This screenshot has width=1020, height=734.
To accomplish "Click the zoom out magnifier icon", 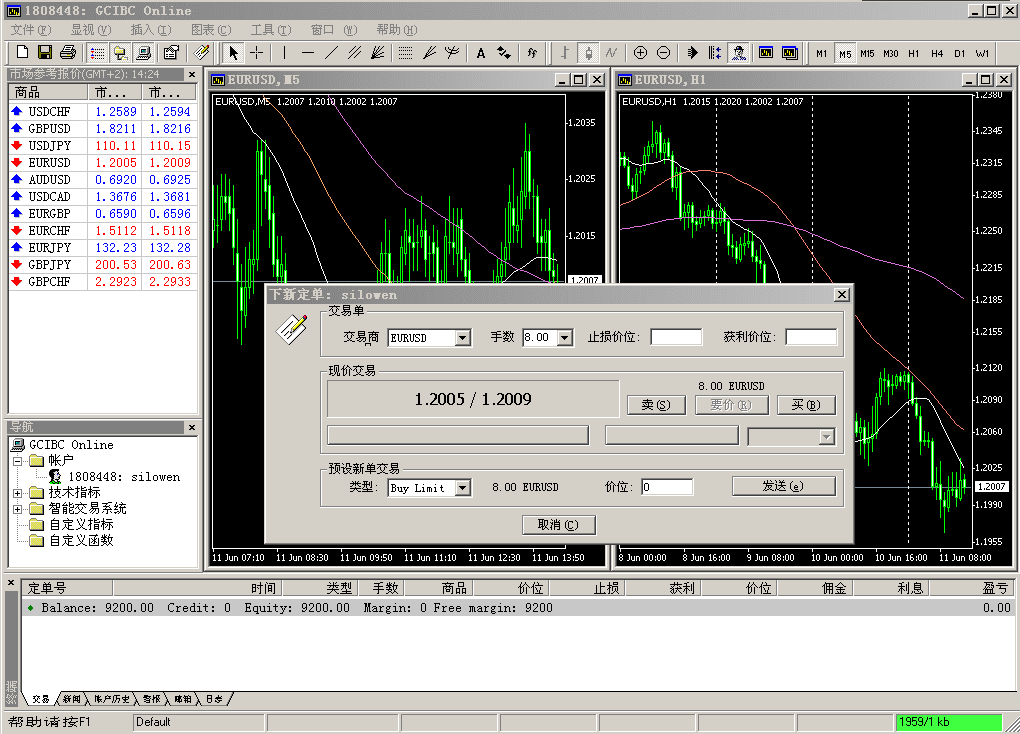I will [663, 52].
